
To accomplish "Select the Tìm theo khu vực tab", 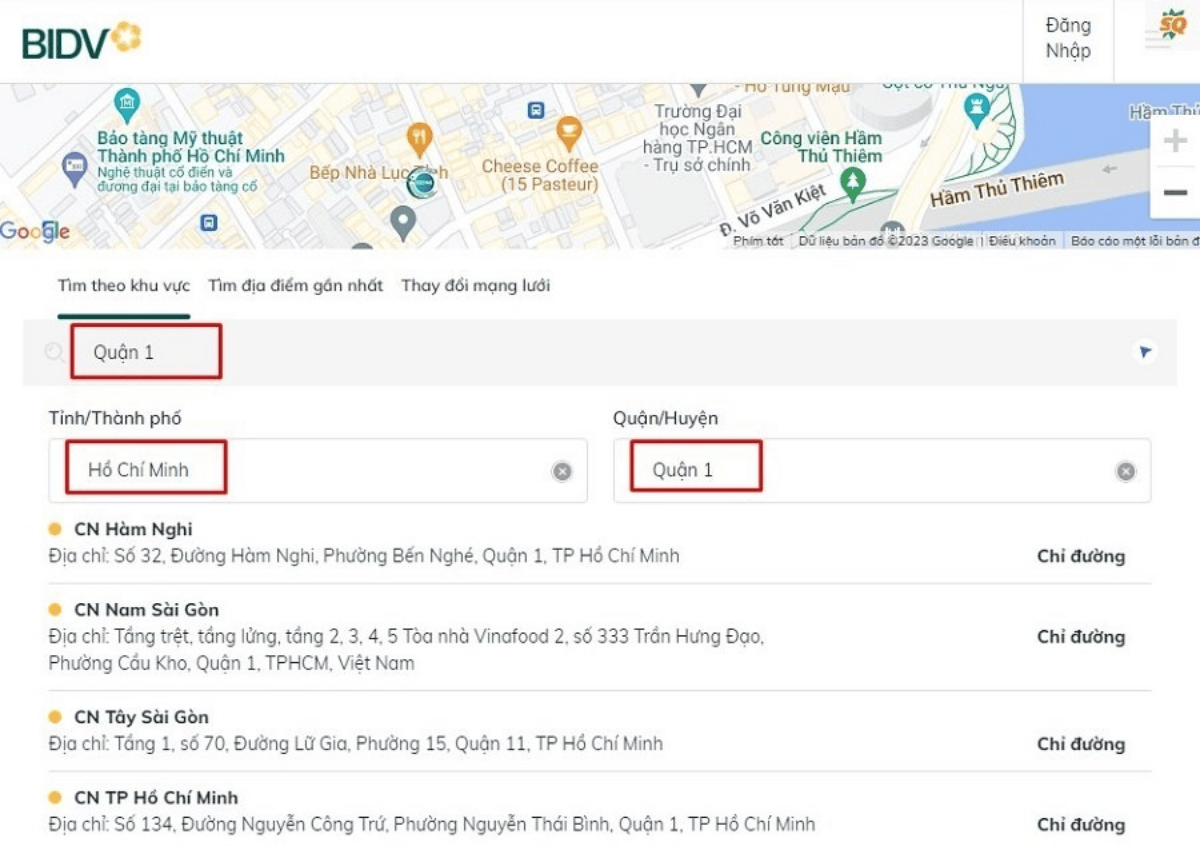I will click(x=123, y=286).
